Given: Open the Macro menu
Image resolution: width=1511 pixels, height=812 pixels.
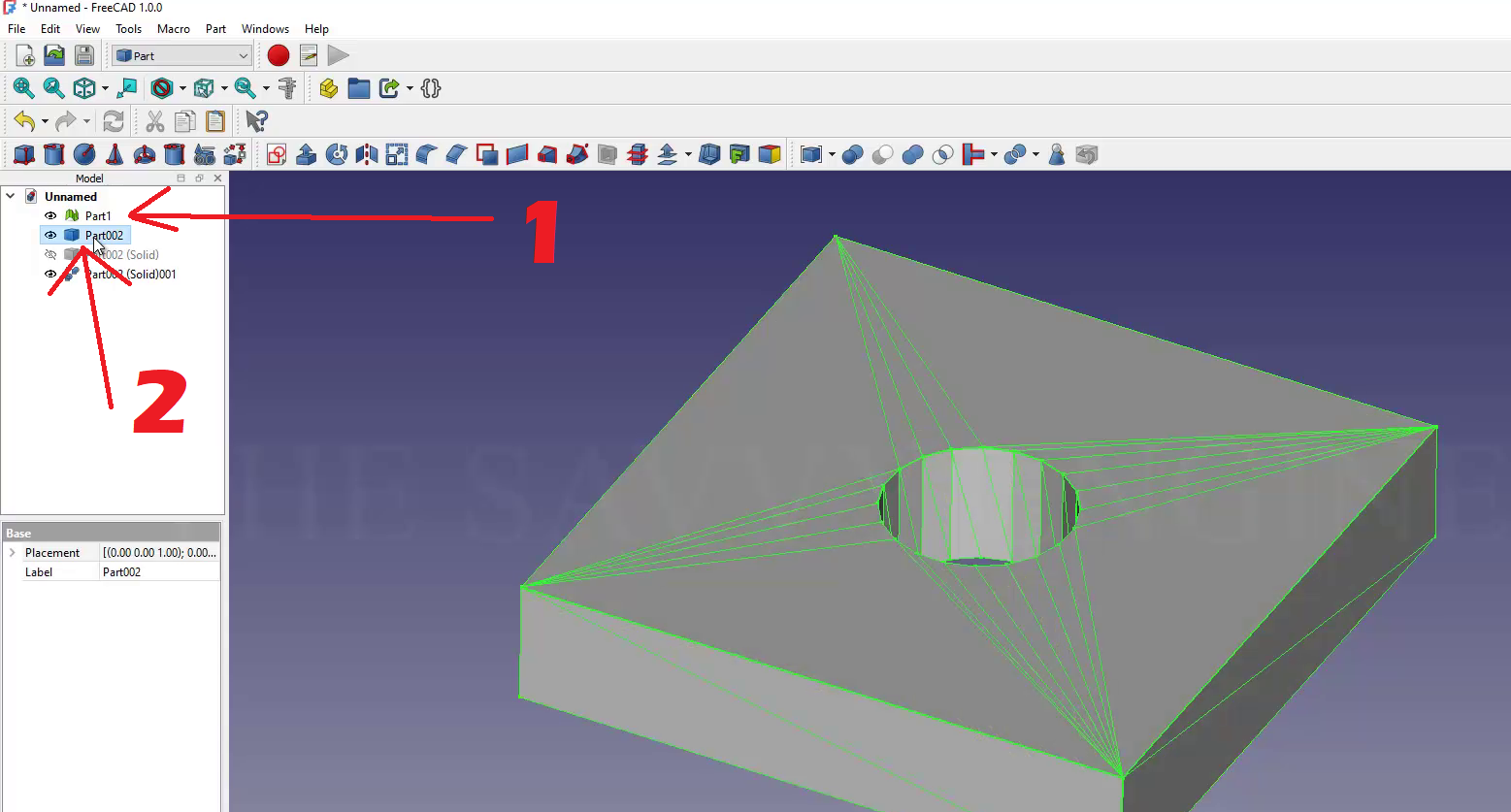Looking at the screenshot, I should pos(174,28).
